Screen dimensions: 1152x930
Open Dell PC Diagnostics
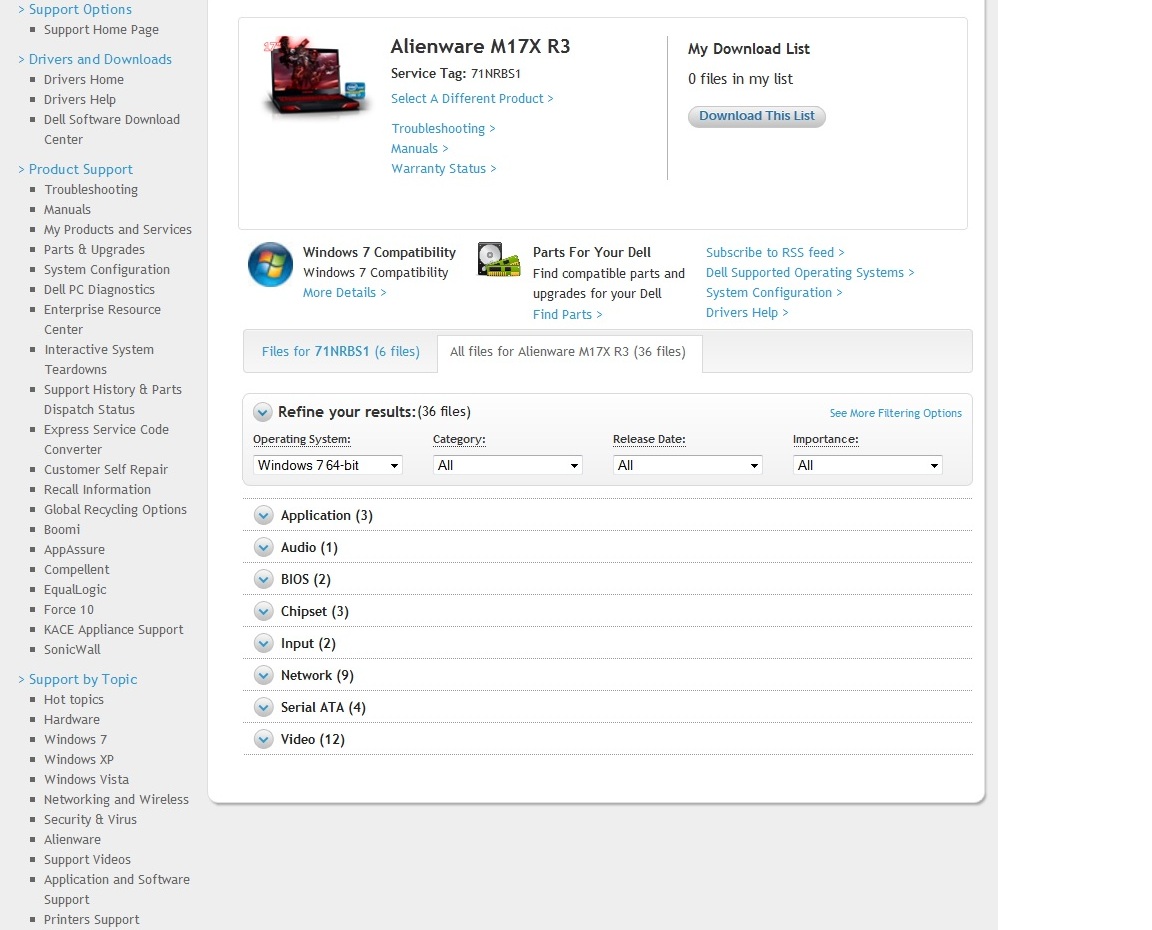[99, 289]
